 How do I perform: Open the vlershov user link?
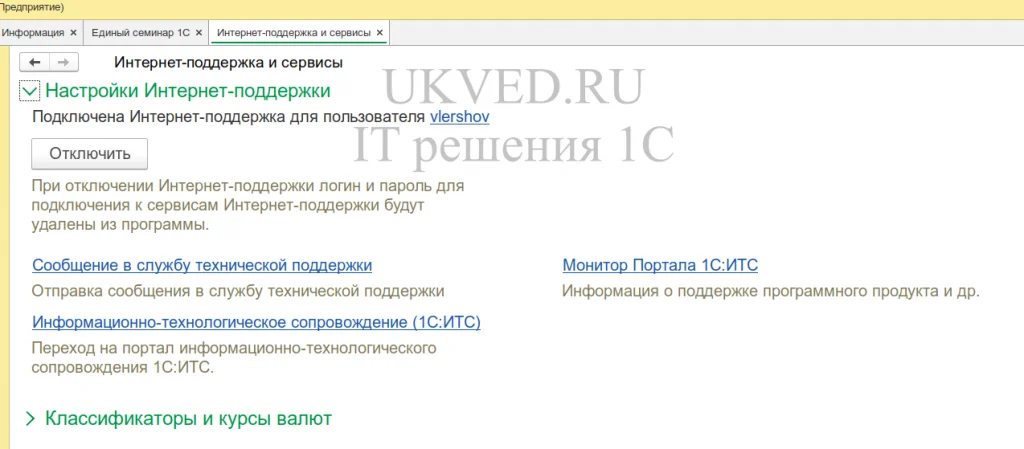coord(460,117)
